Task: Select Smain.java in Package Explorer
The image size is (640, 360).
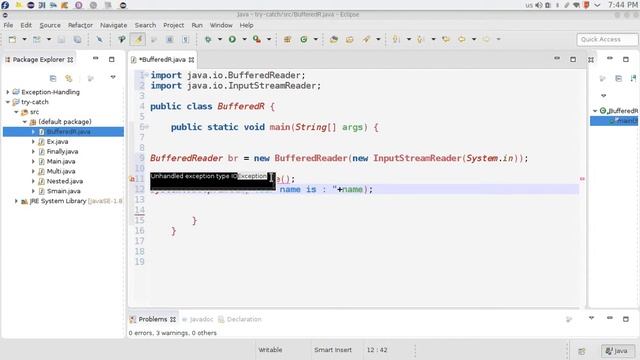Action: 64,191
